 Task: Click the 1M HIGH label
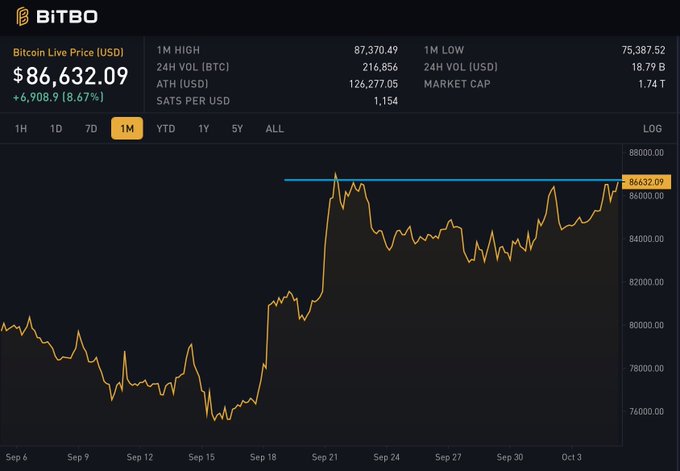tap(178, 50)
